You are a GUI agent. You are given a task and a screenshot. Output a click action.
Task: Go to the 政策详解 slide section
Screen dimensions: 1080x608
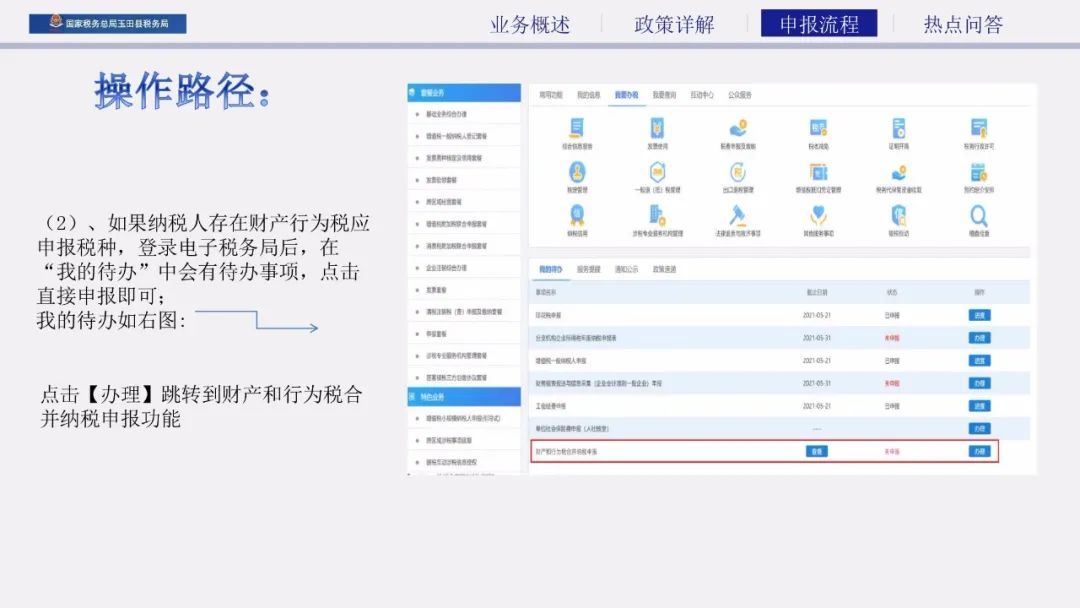coord(674,25)
